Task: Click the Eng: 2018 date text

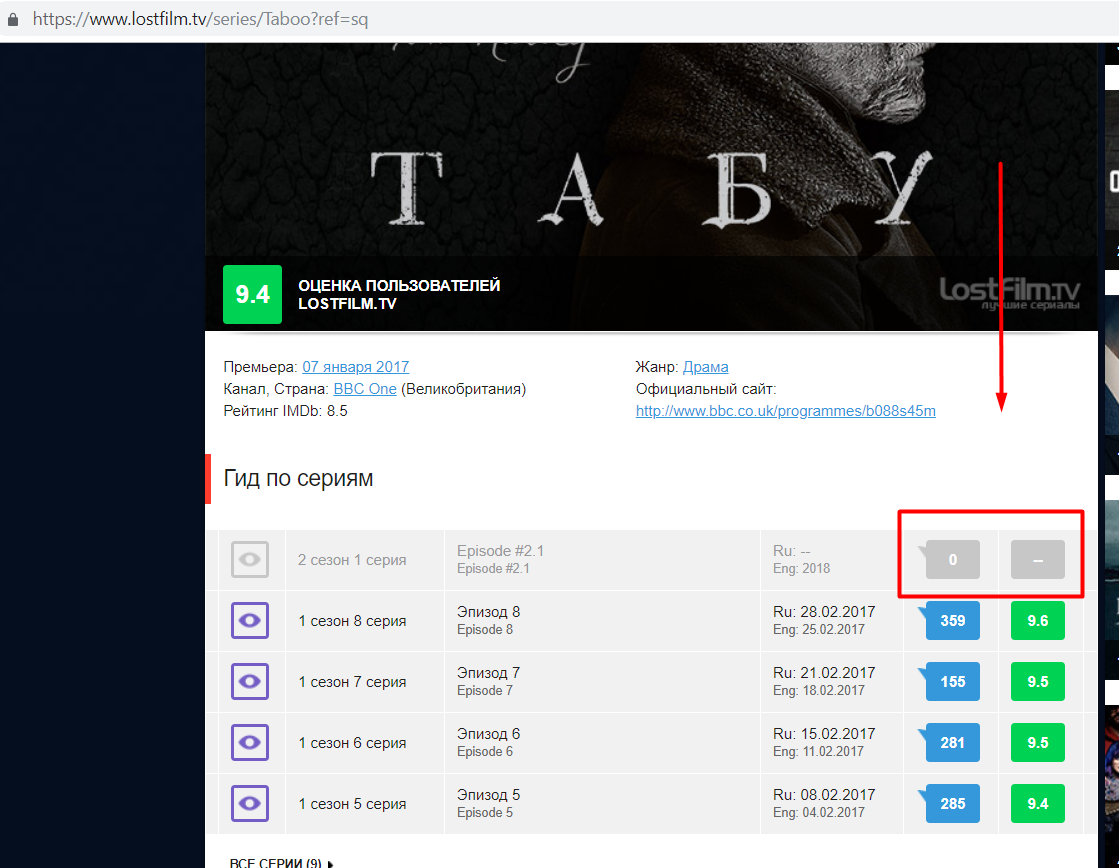Action: click(x=801, y=569)
